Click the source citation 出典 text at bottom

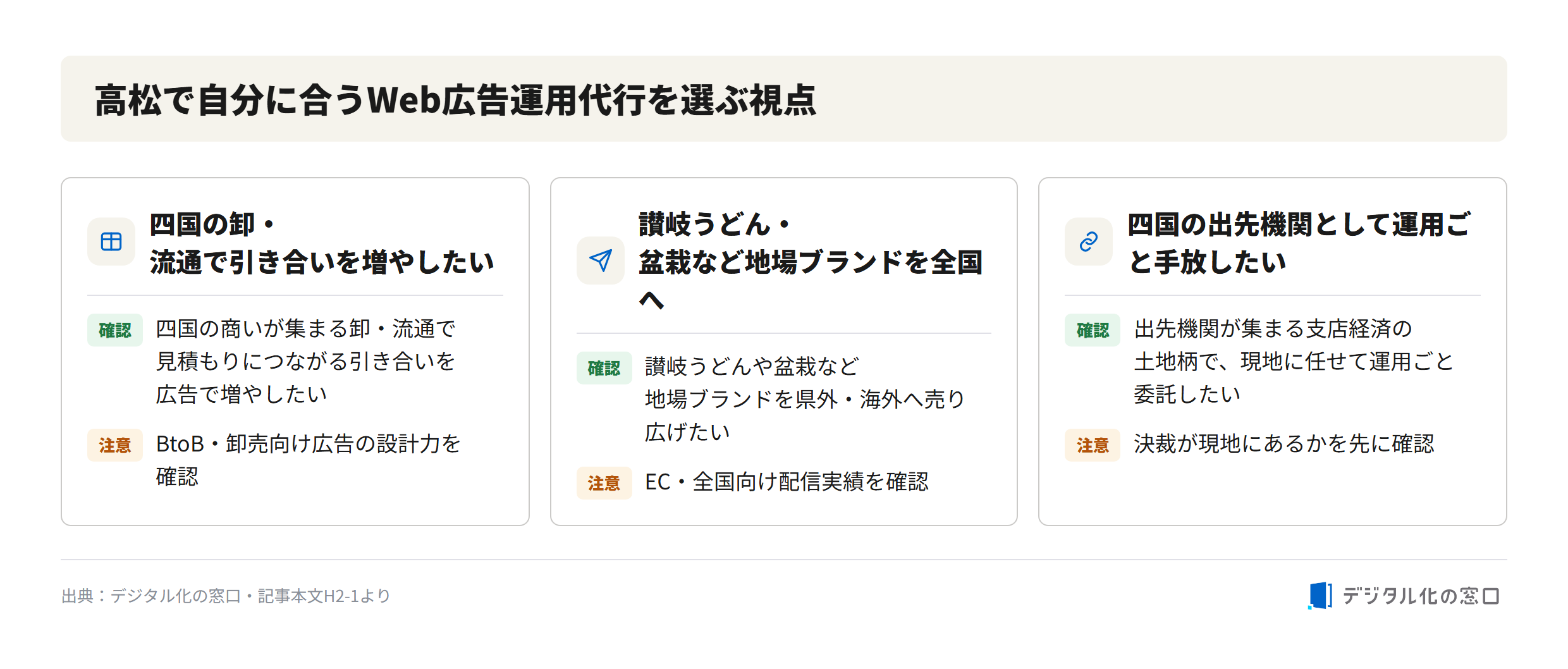(x=226, y=596)
